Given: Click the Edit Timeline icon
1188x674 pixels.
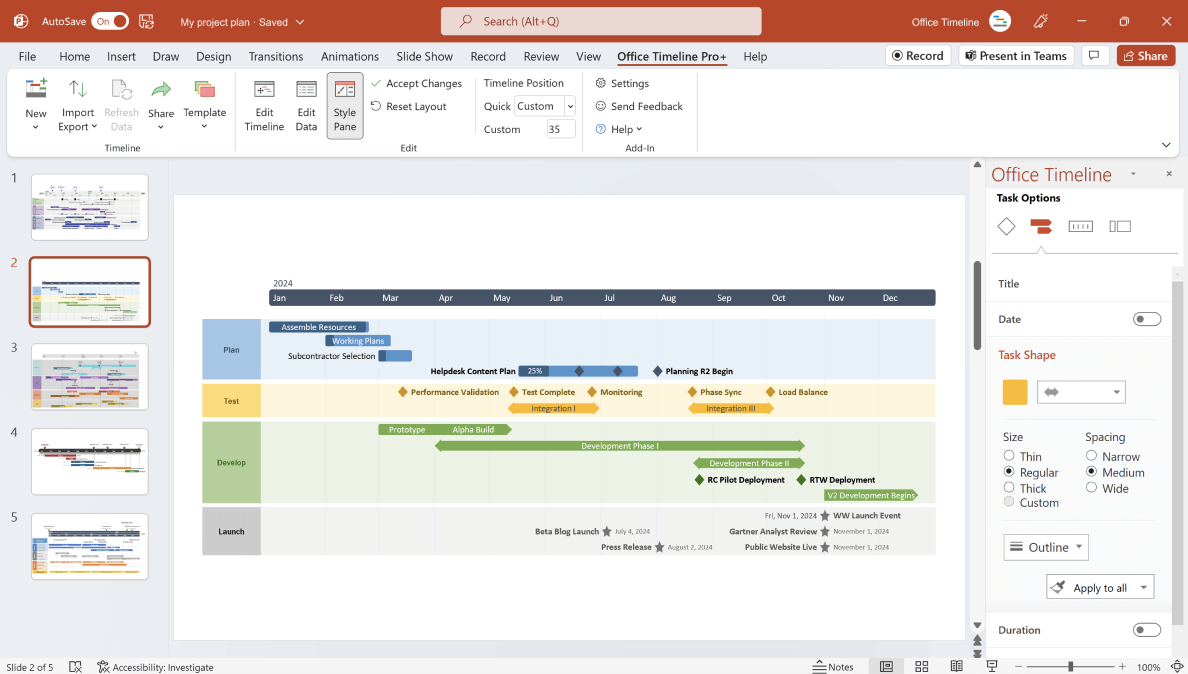Looking at the screenshot, I should [x=263, y=105].
